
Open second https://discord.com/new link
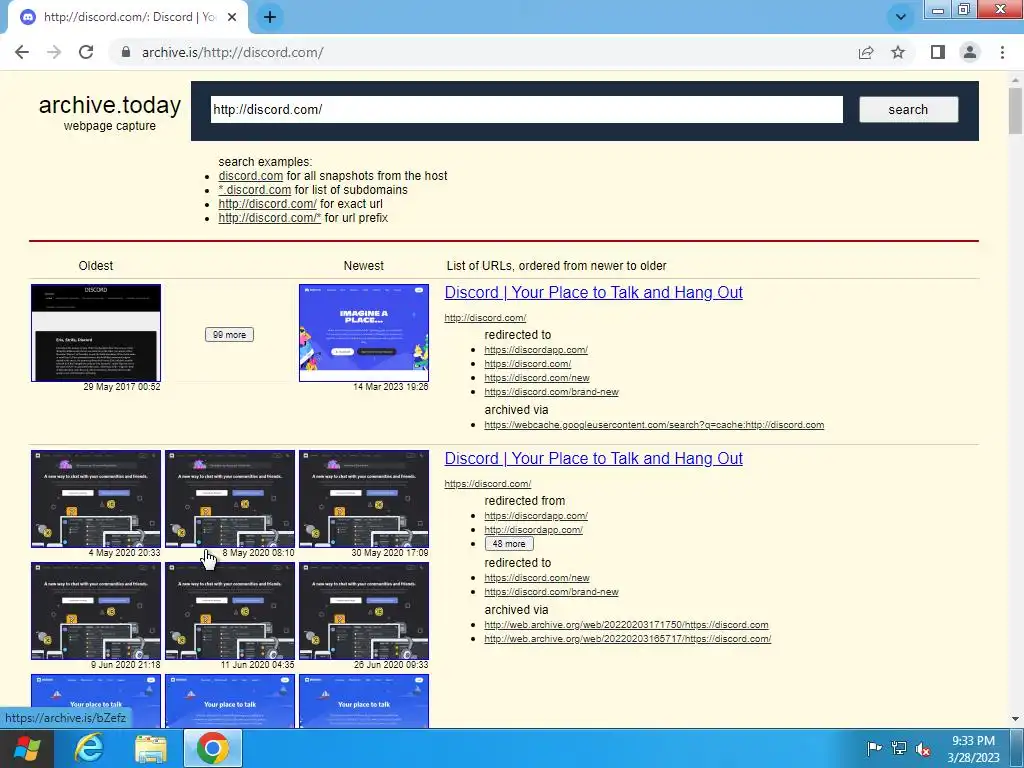(x=537, y=578)
